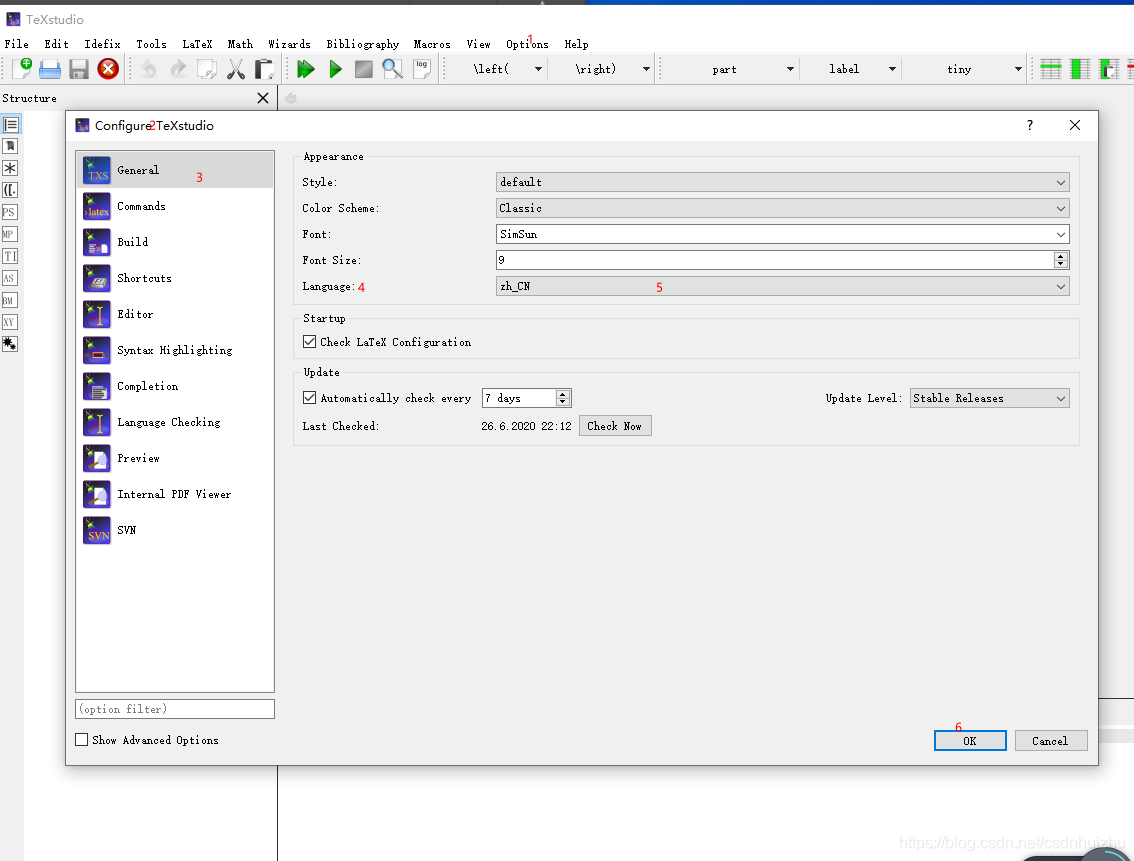Click the Save file floppy icon
The image size is (1134, 861).
pos(79,69)
